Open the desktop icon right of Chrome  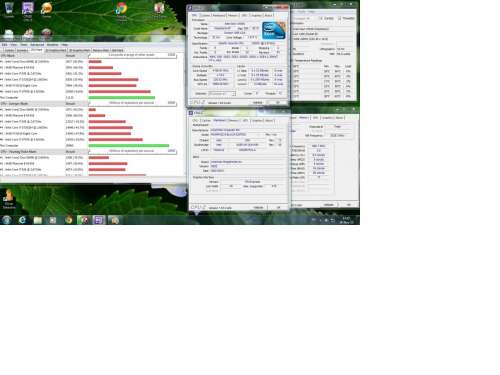coord(160,9)
